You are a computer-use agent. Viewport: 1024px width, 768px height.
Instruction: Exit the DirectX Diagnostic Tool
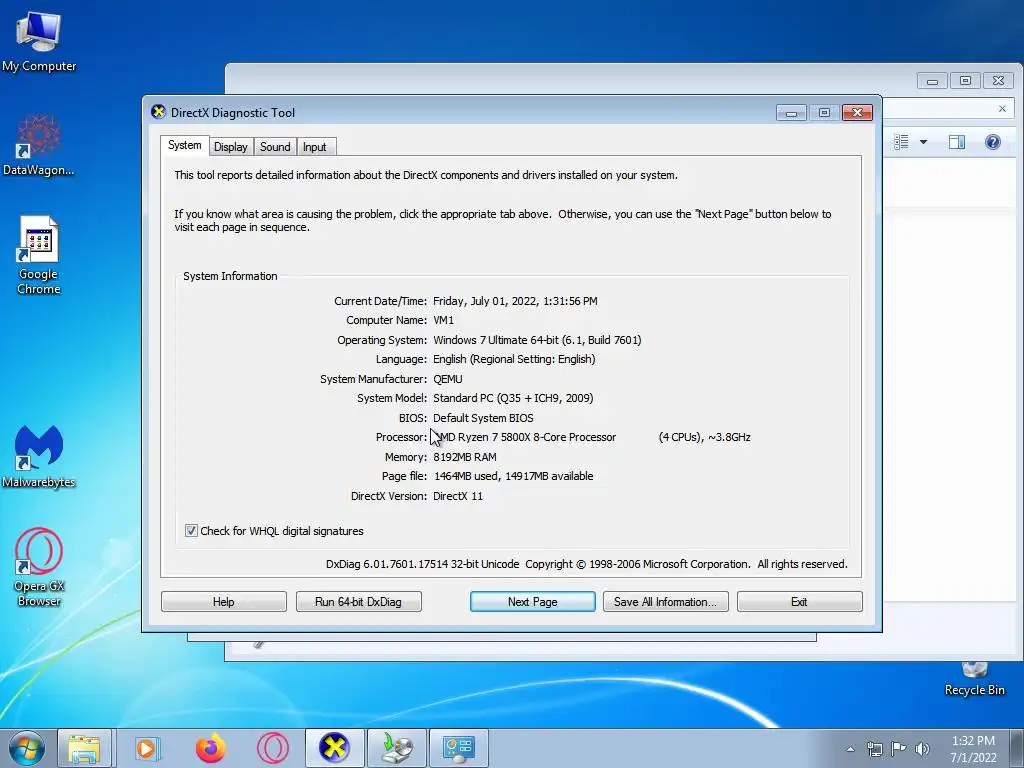click(x=799, y=601)
